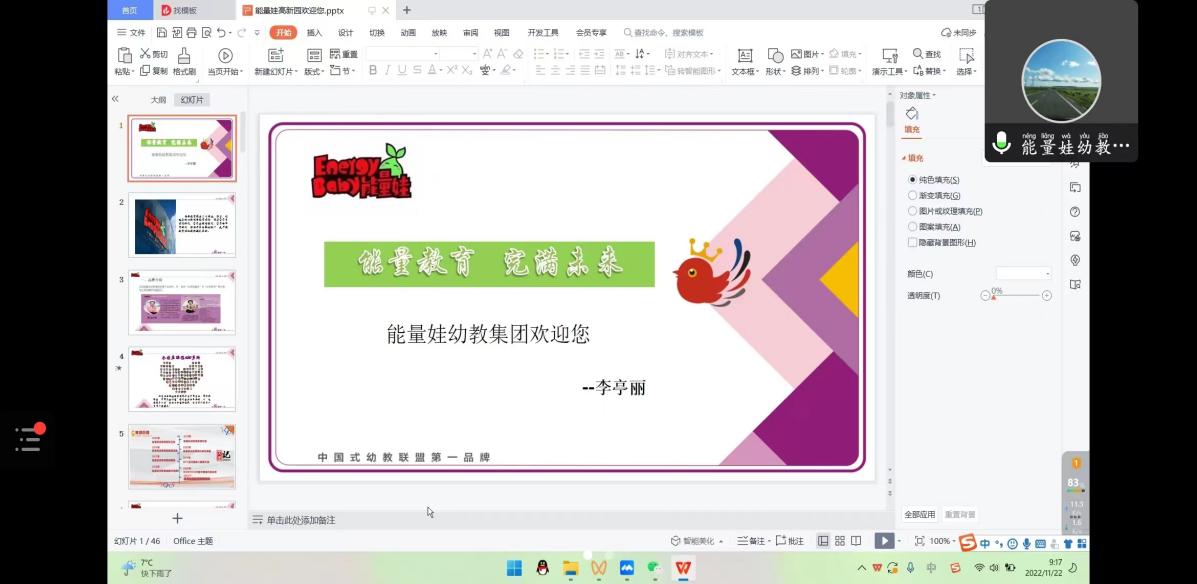
Task: Collapse the 填充 section triangle
Action: pos(904,159)
